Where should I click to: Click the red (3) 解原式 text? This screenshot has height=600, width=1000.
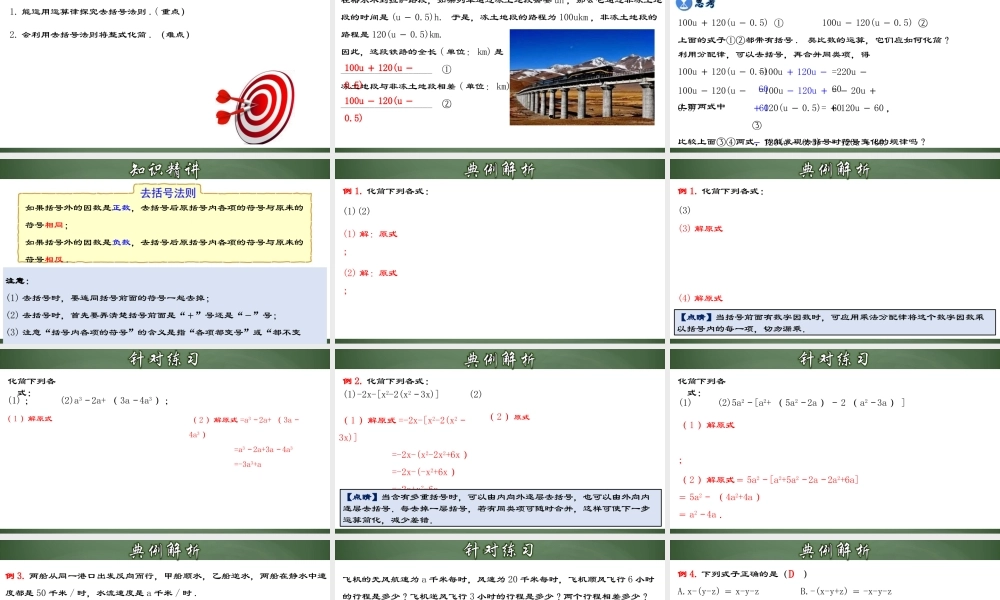pos(700,228)
